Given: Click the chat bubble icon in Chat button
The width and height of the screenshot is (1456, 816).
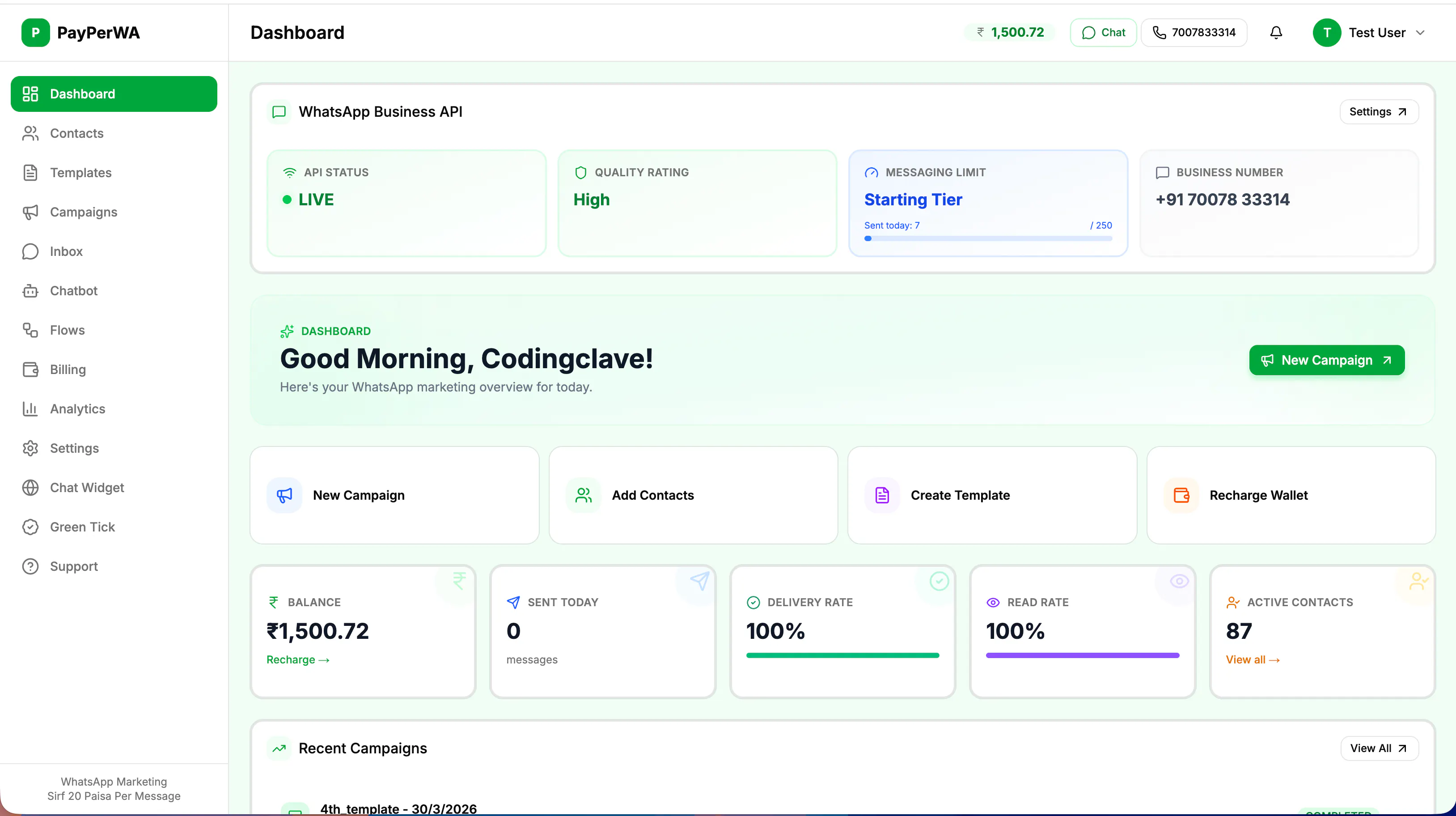Looking at the screenshot, I should (x=1088, y=33).
